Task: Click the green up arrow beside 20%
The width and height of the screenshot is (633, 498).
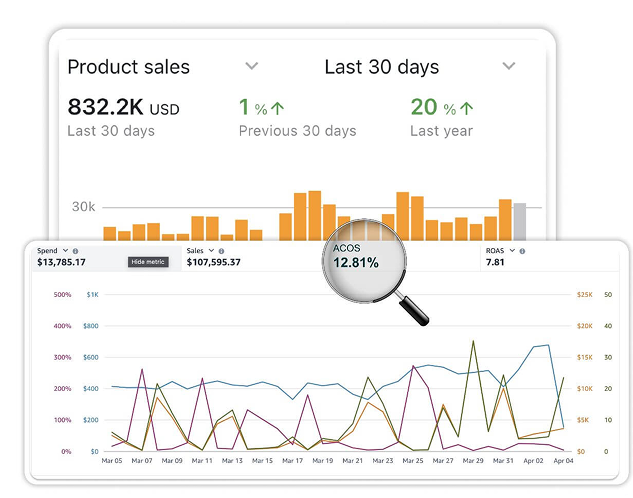Action: 466,108
